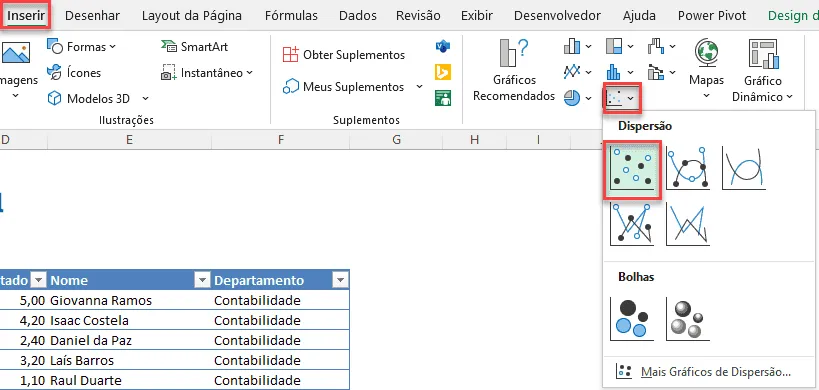Expand the Modelos 3D dropdown arrow
819x390 pixels.
click(x=145, y=98)
